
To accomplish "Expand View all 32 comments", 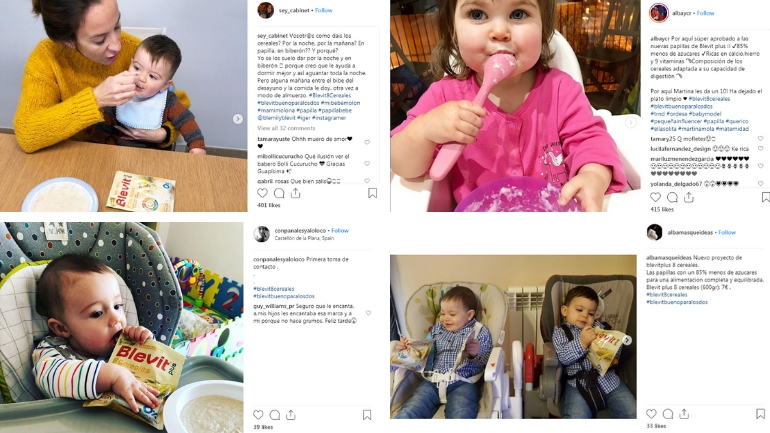I will [x=286, y=128].
